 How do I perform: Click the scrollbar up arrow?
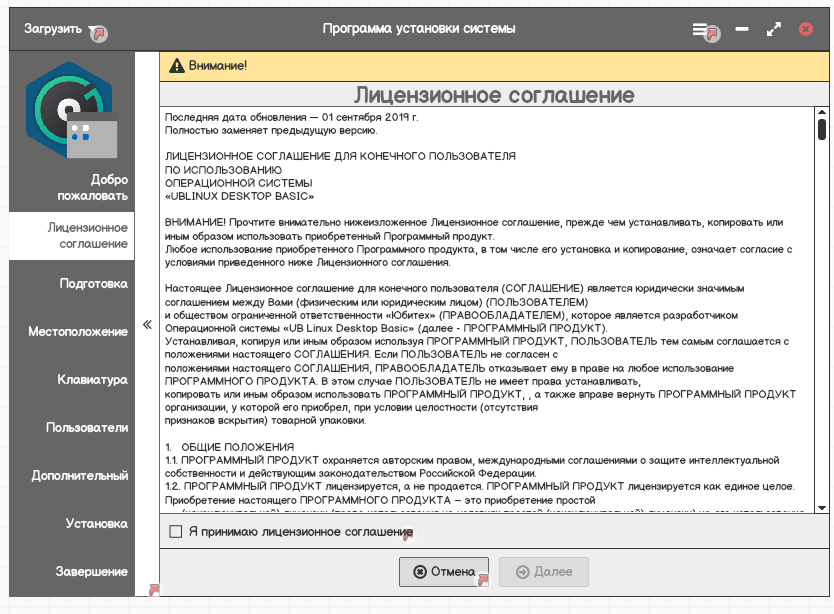[x=822, y=112]
